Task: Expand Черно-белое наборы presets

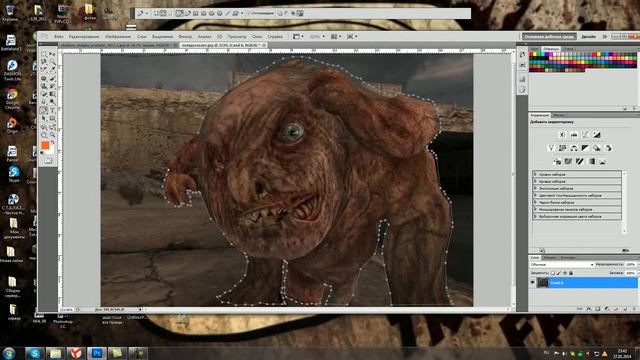Action: (535, 202)
